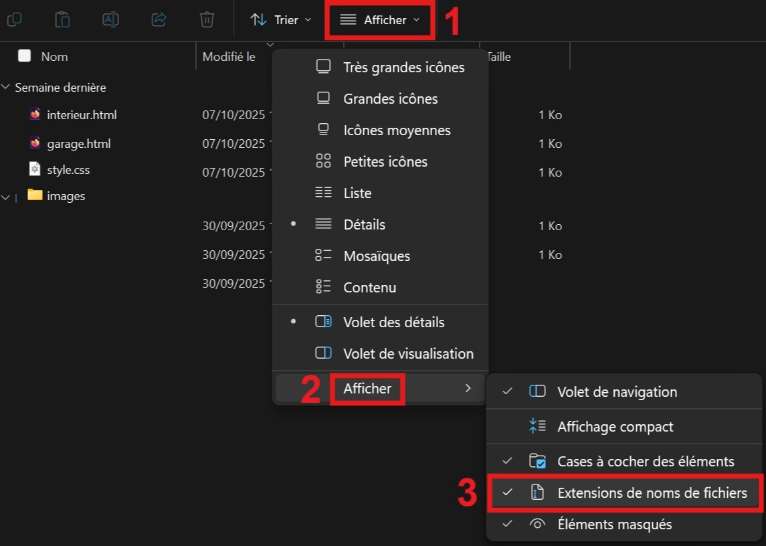This screenshot has width=766, height=546.
Task: Toggle the Volet des détails pane
Action: (393, 322)
